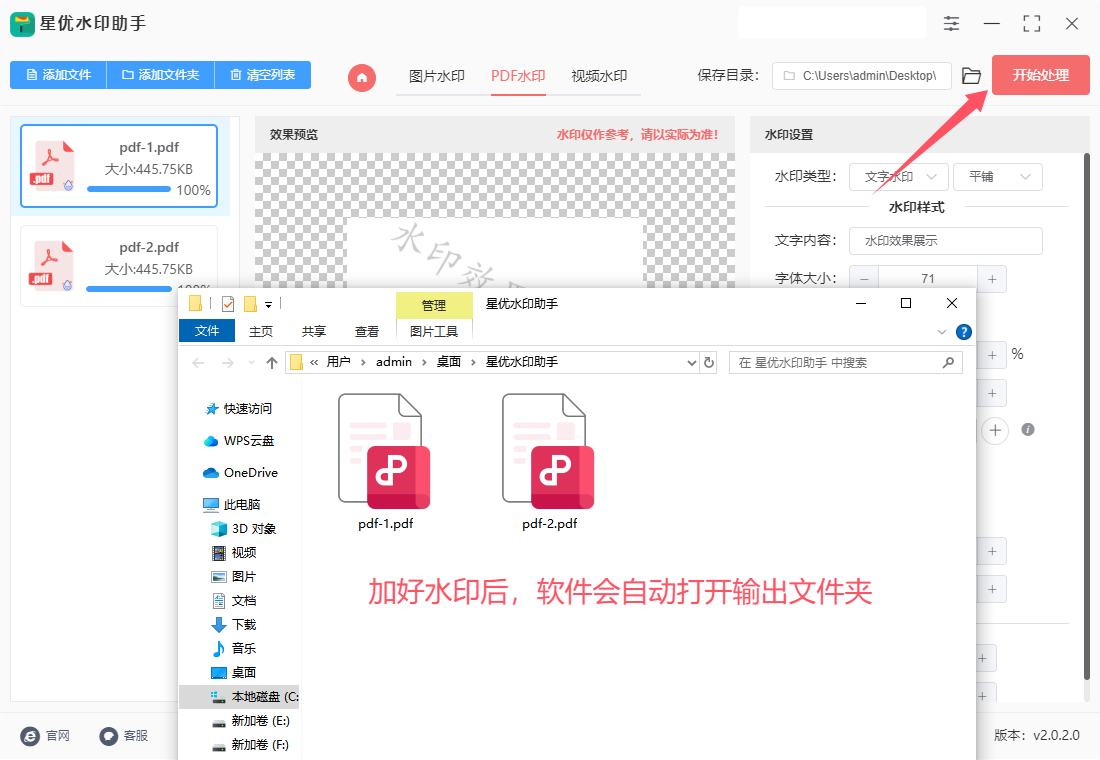Click the 开始处理 button

click(1040, 75)
